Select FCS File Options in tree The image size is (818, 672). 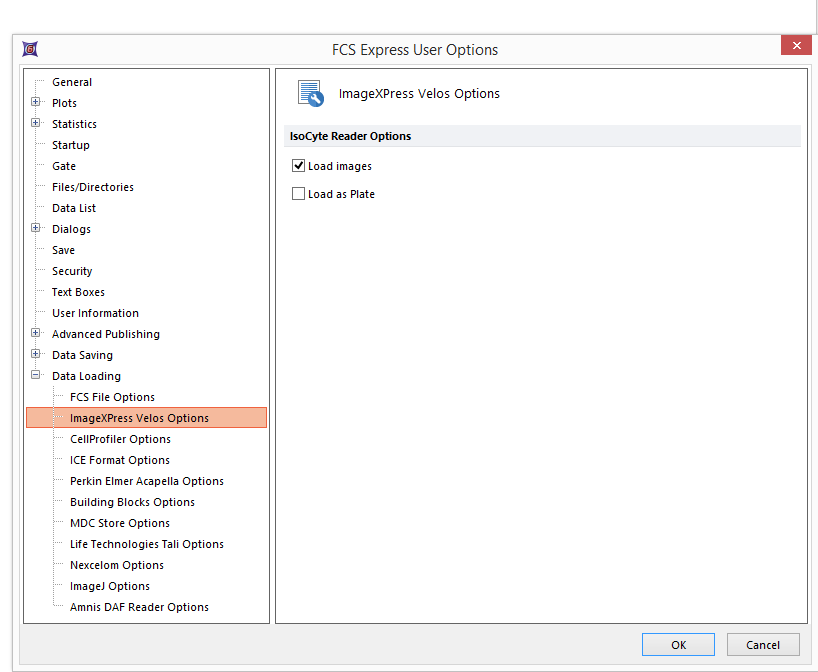pos(112,397)
